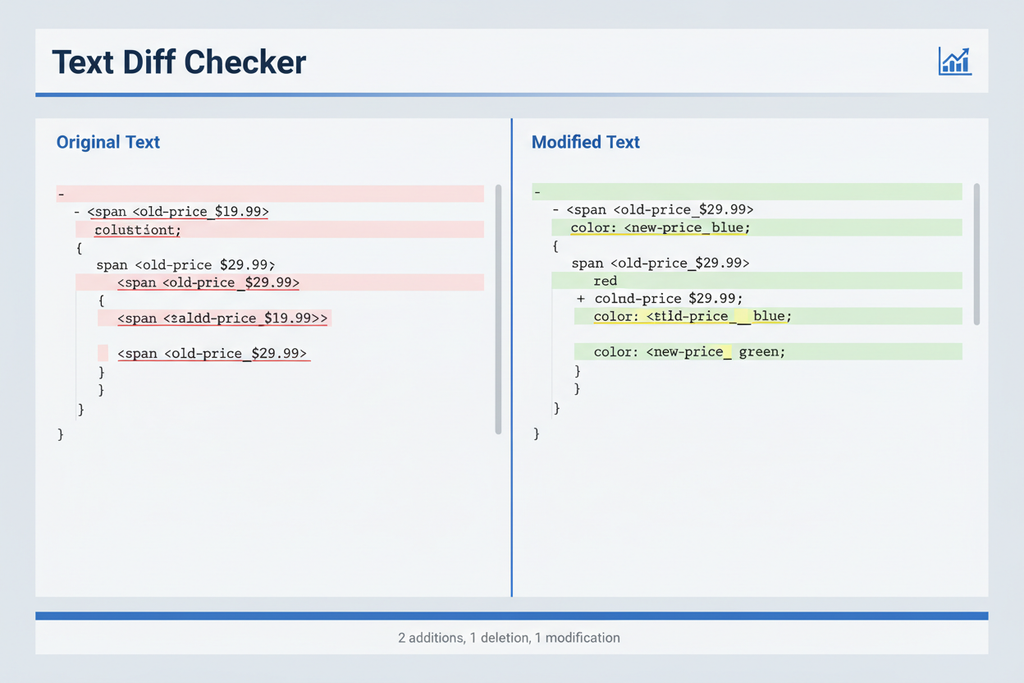The width and height of the screenshot is (1024, 683).
Task: Select the Original Text panel heading
Action: point(108,142)
